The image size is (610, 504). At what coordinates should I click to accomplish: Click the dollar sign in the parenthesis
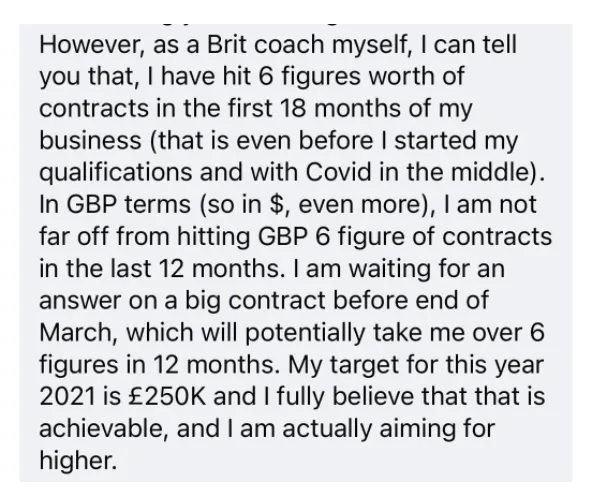[276, 204]
